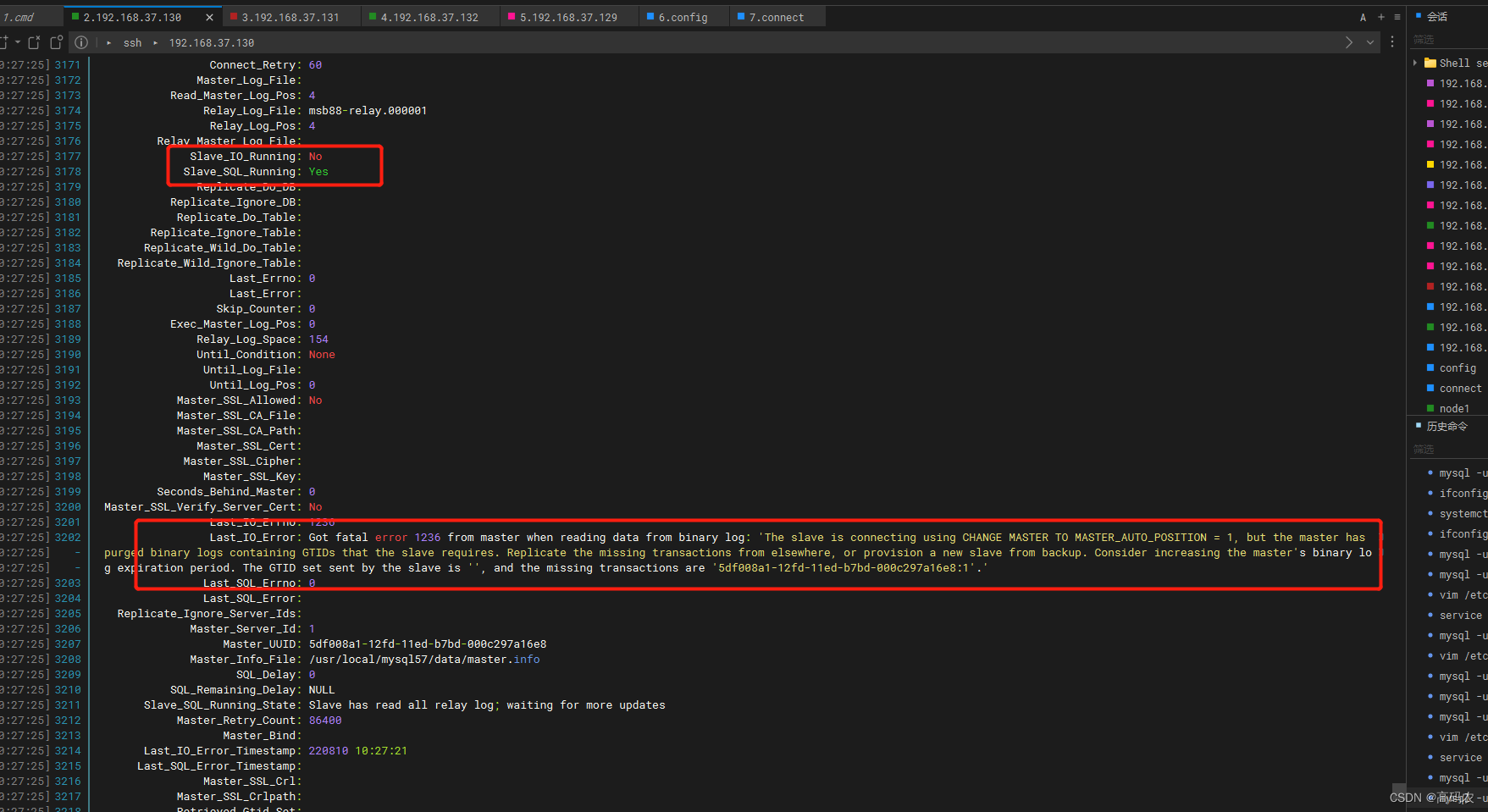The width and height of the screenshot is (1488, 812).
Task: Click the Master_Retry_Count value 86400
Action: 325,720
